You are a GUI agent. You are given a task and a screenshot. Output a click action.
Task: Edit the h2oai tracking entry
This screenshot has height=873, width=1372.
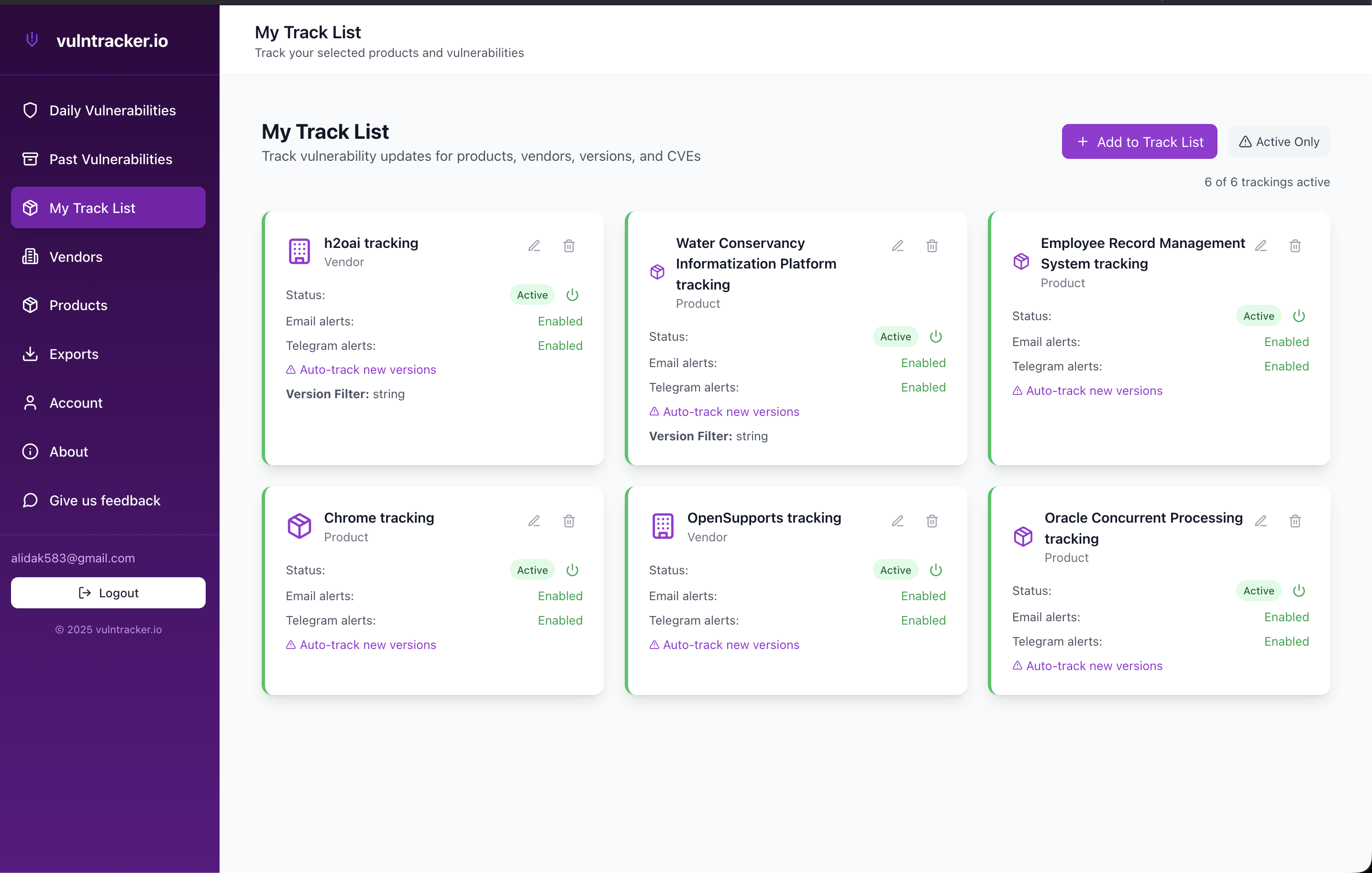pyautogui.click(x=534, y=245)
